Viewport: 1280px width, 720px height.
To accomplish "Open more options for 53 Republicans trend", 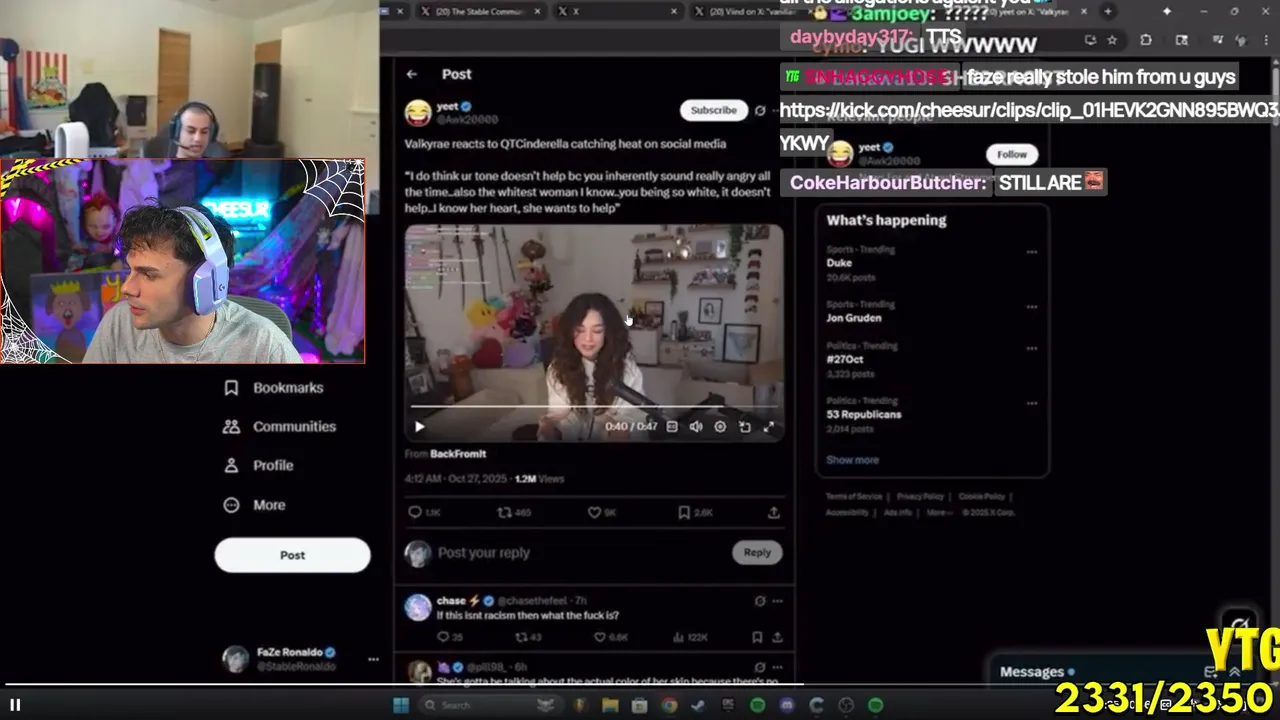I will click(x=1031, y=403).
